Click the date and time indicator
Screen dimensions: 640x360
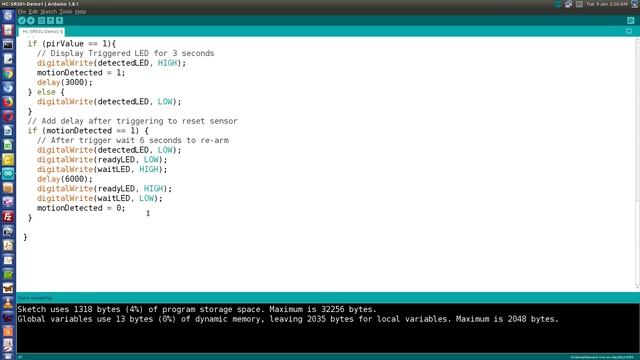pos(607,4)
